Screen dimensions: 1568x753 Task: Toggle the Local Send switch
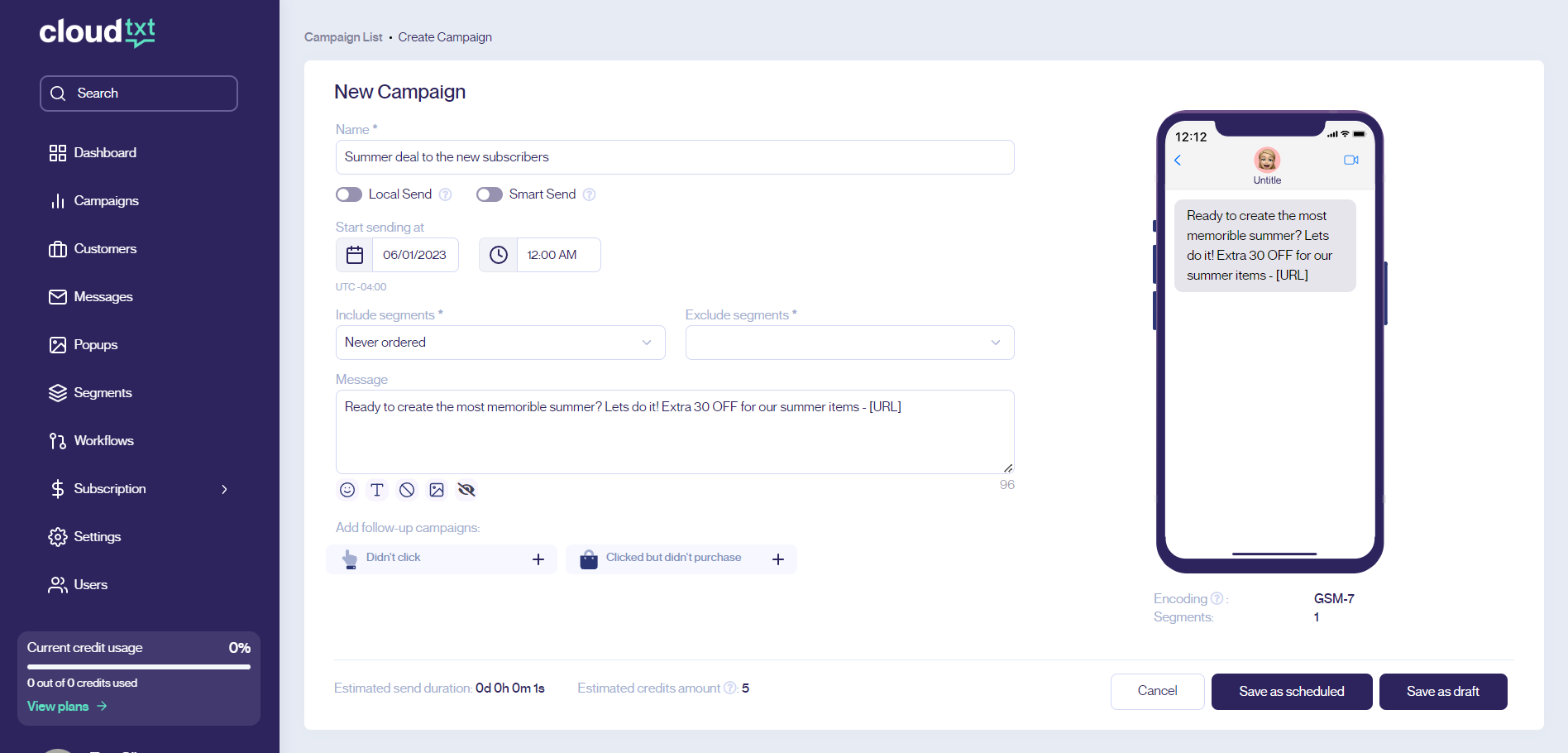point(349,194)
